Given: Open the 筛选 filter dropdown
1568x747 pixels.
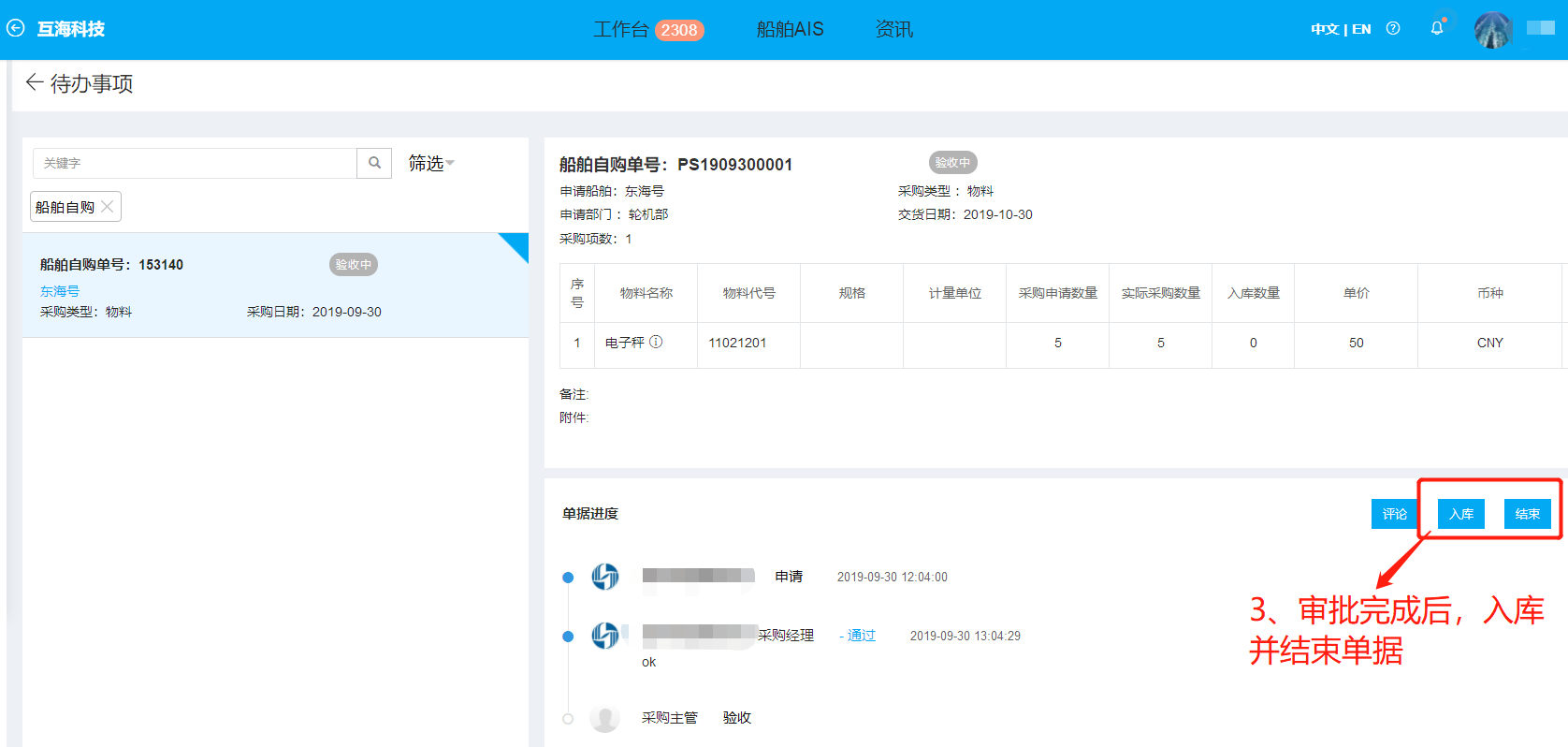Looking at the screenshot, I should point(431,163).
